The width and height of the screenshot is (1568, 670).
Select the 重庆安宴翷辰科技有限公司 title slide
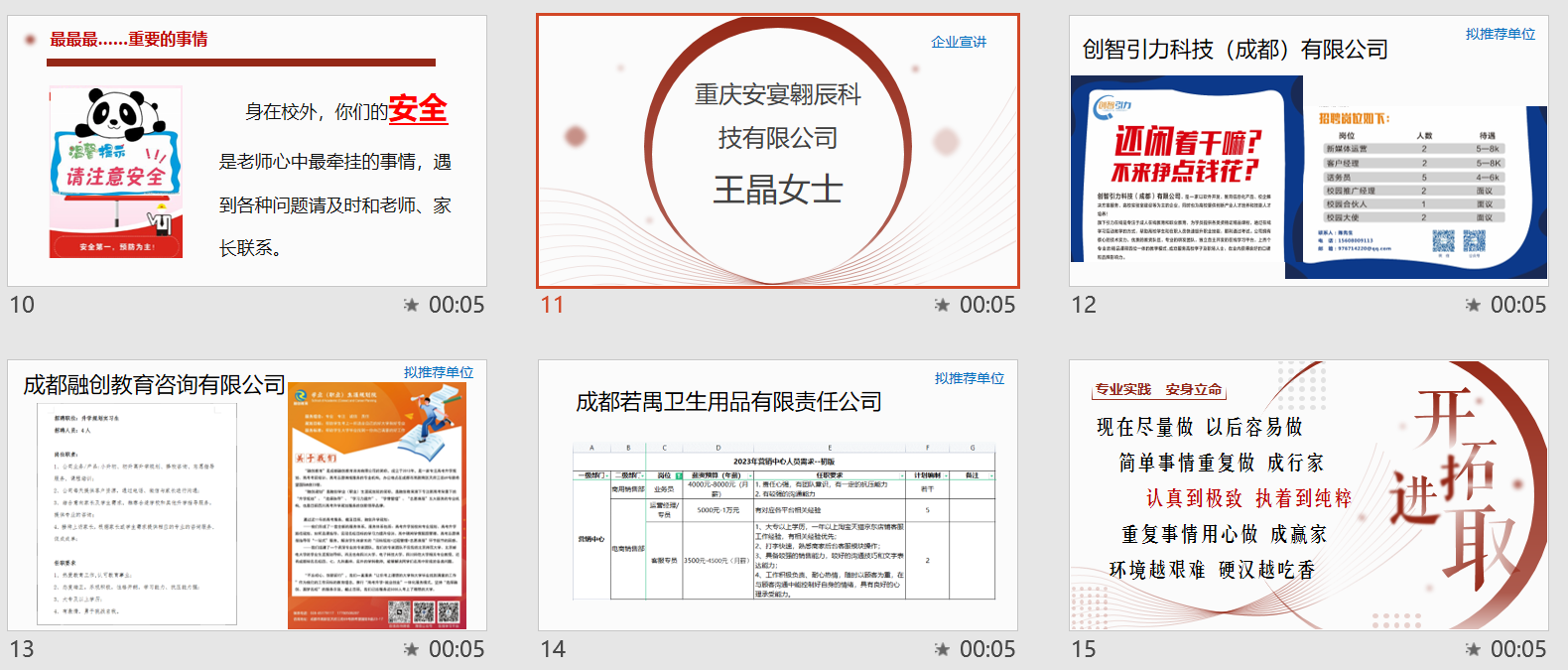[x=778, y=152]
